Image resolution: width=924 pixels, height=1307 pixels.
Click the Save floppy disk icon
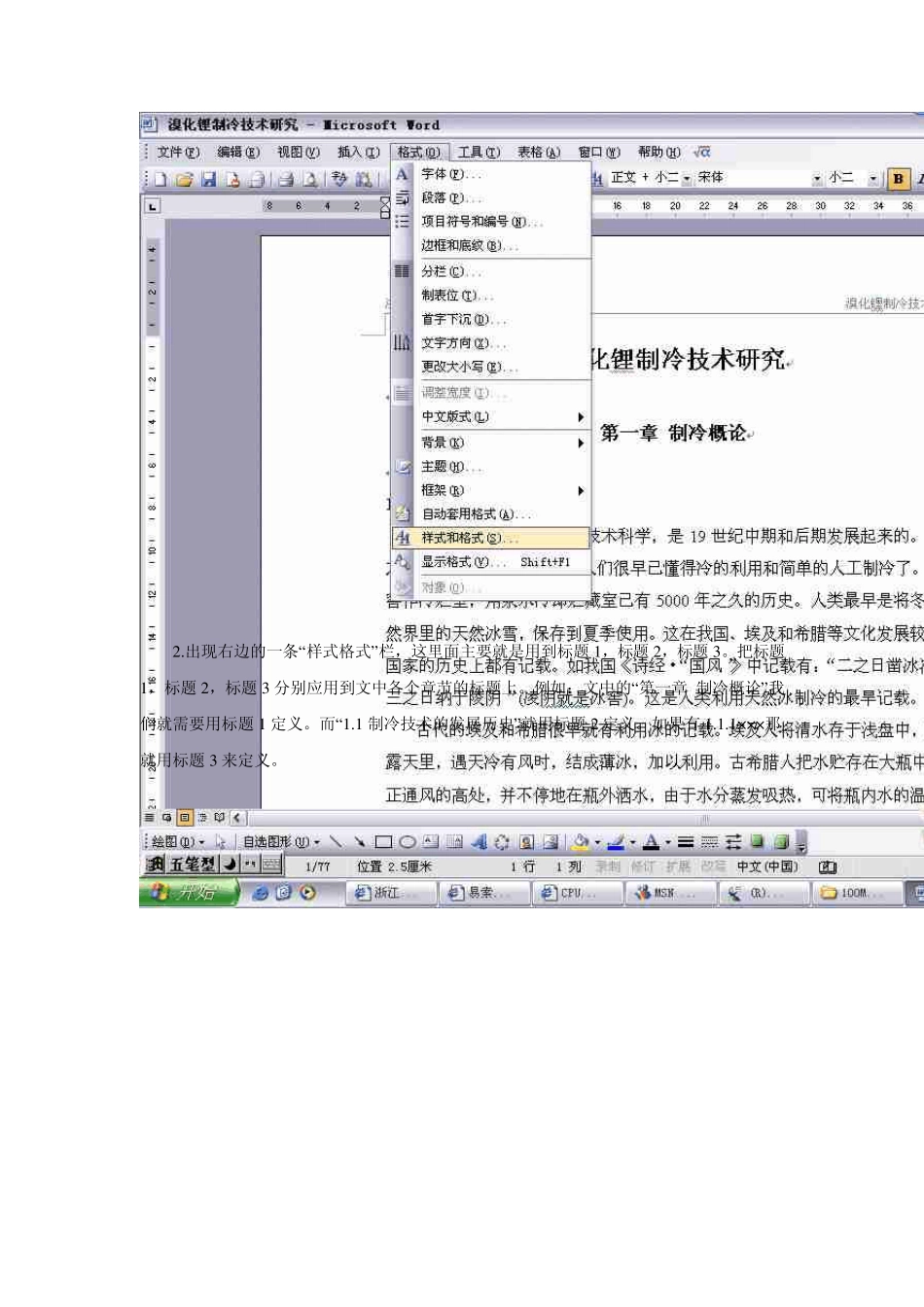pyautogui.click(x=208, y=179)
